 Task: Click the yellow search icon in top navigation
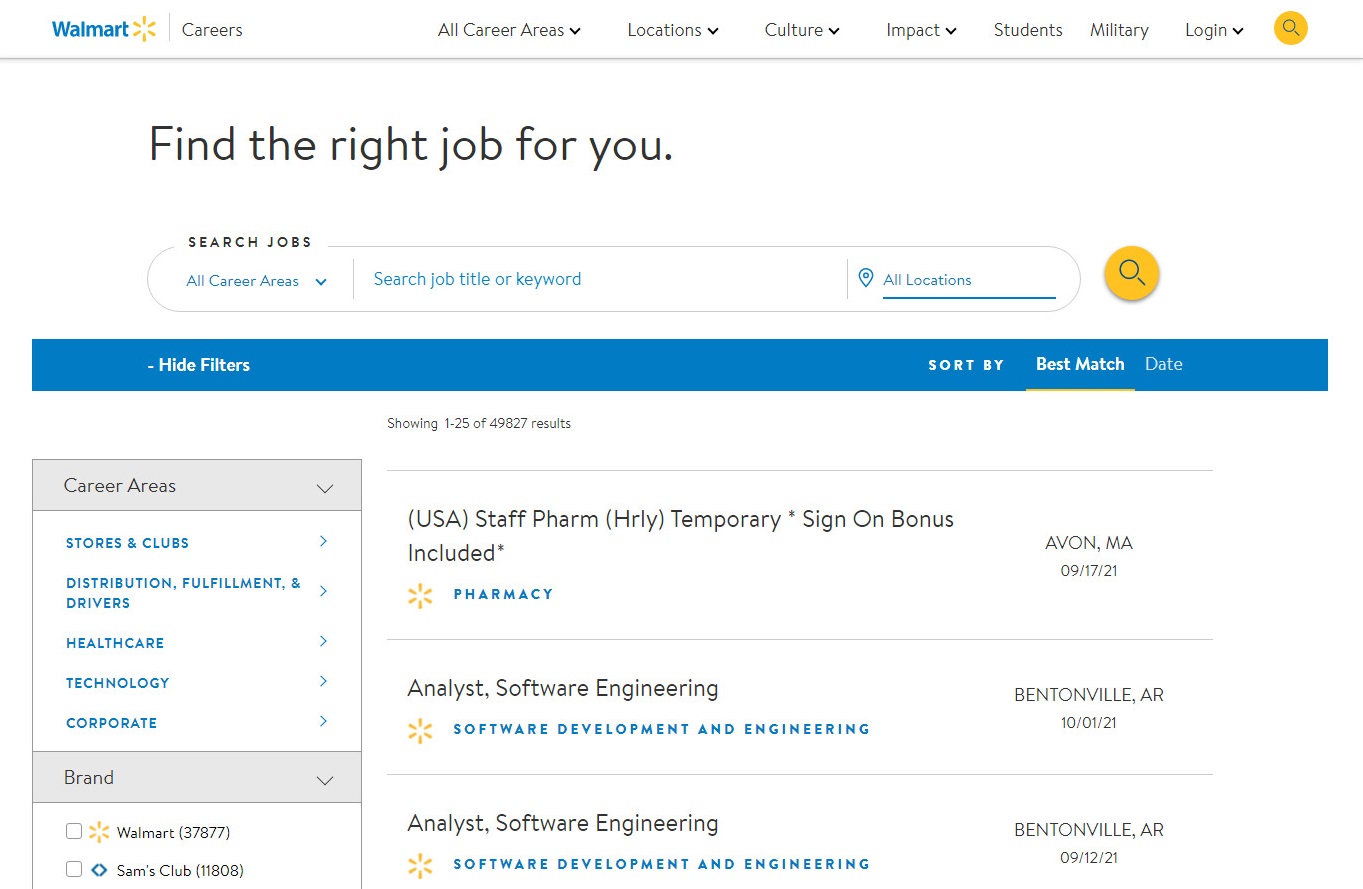pyautogui.click(x=1290, y=28)
